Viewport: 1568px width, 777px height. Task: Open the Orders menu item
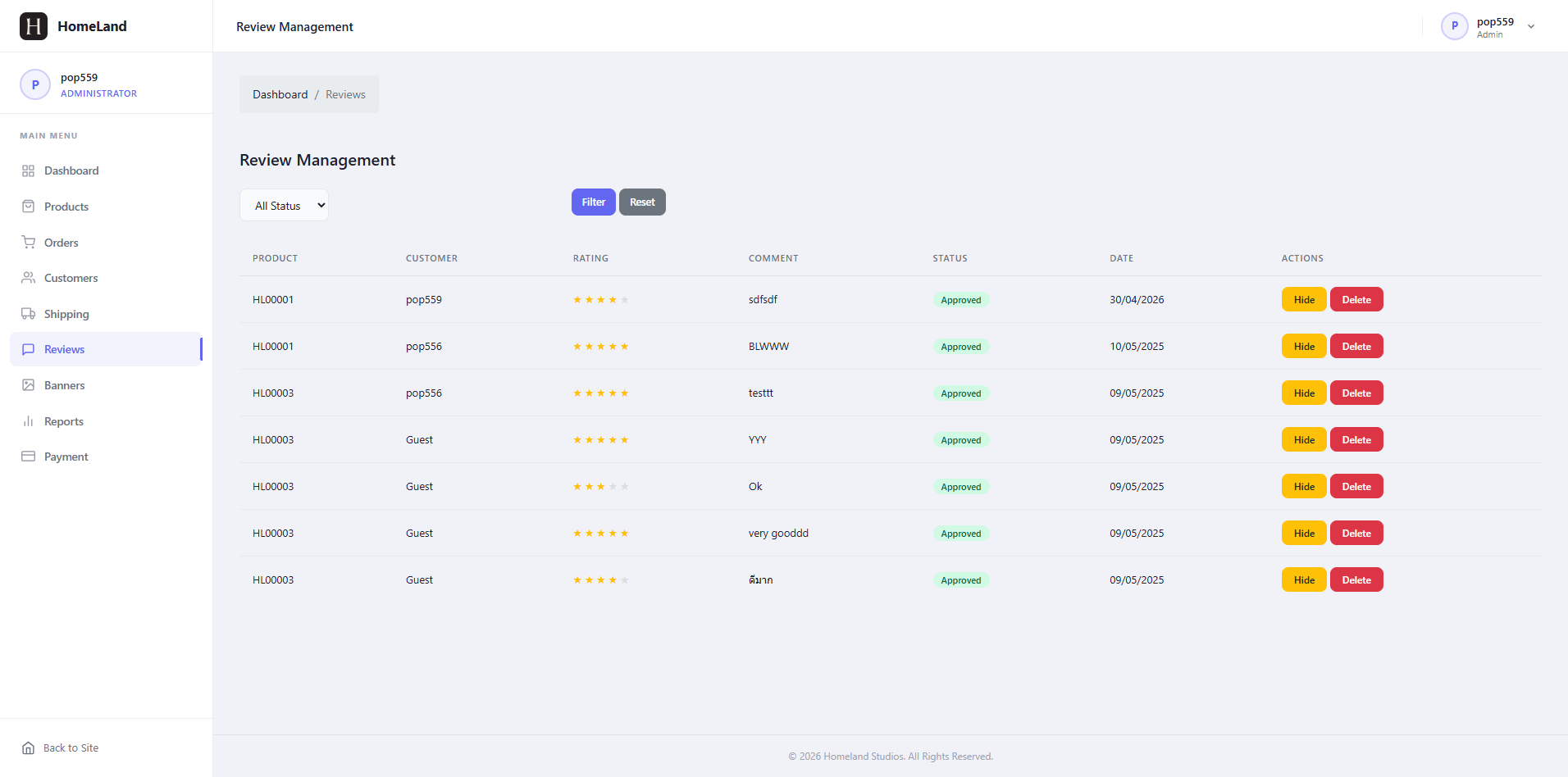107,243
